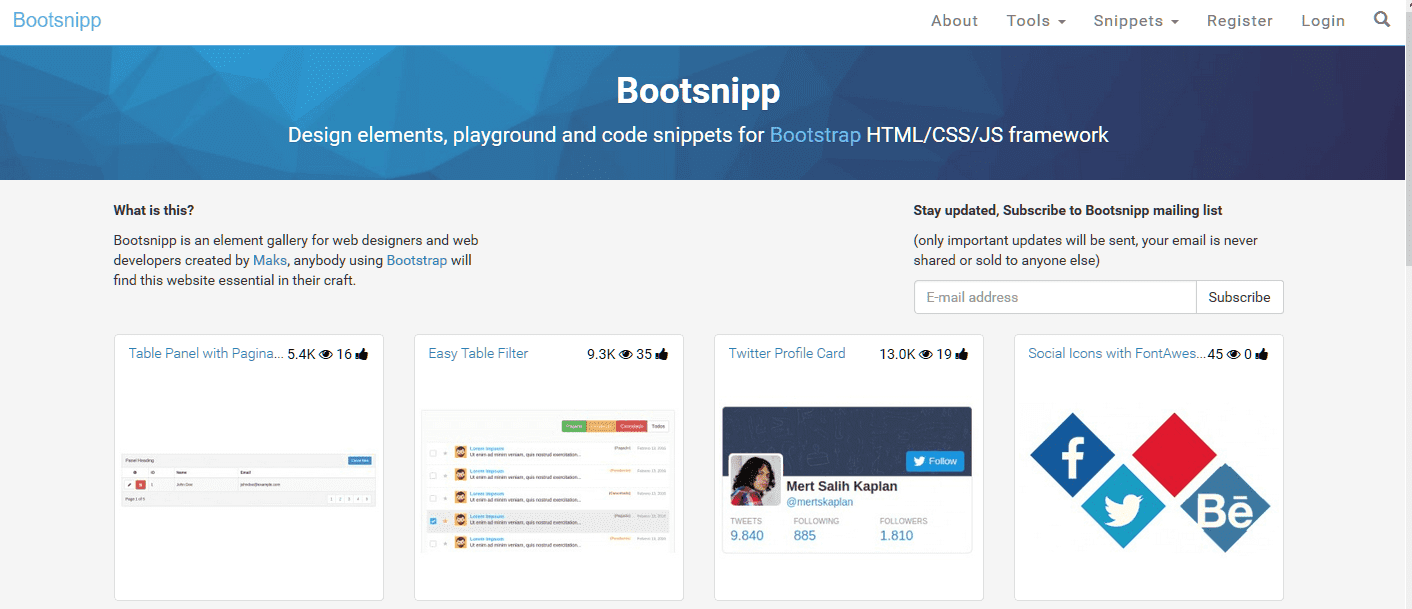The width and height of the screenshot is (1412, 609).
Task: Click the red delete icon in table panel preview
Action: pos(141,484)
